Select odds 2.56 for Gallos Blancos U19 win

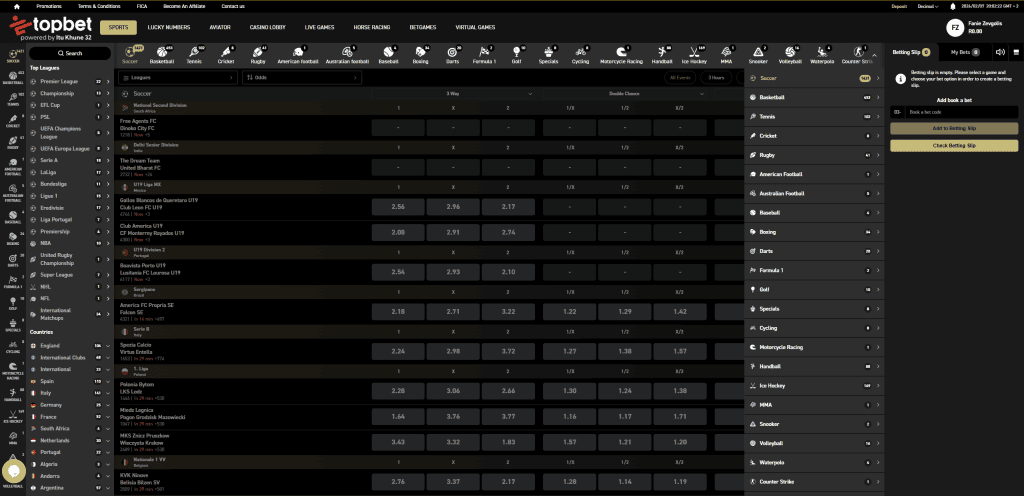398,207
